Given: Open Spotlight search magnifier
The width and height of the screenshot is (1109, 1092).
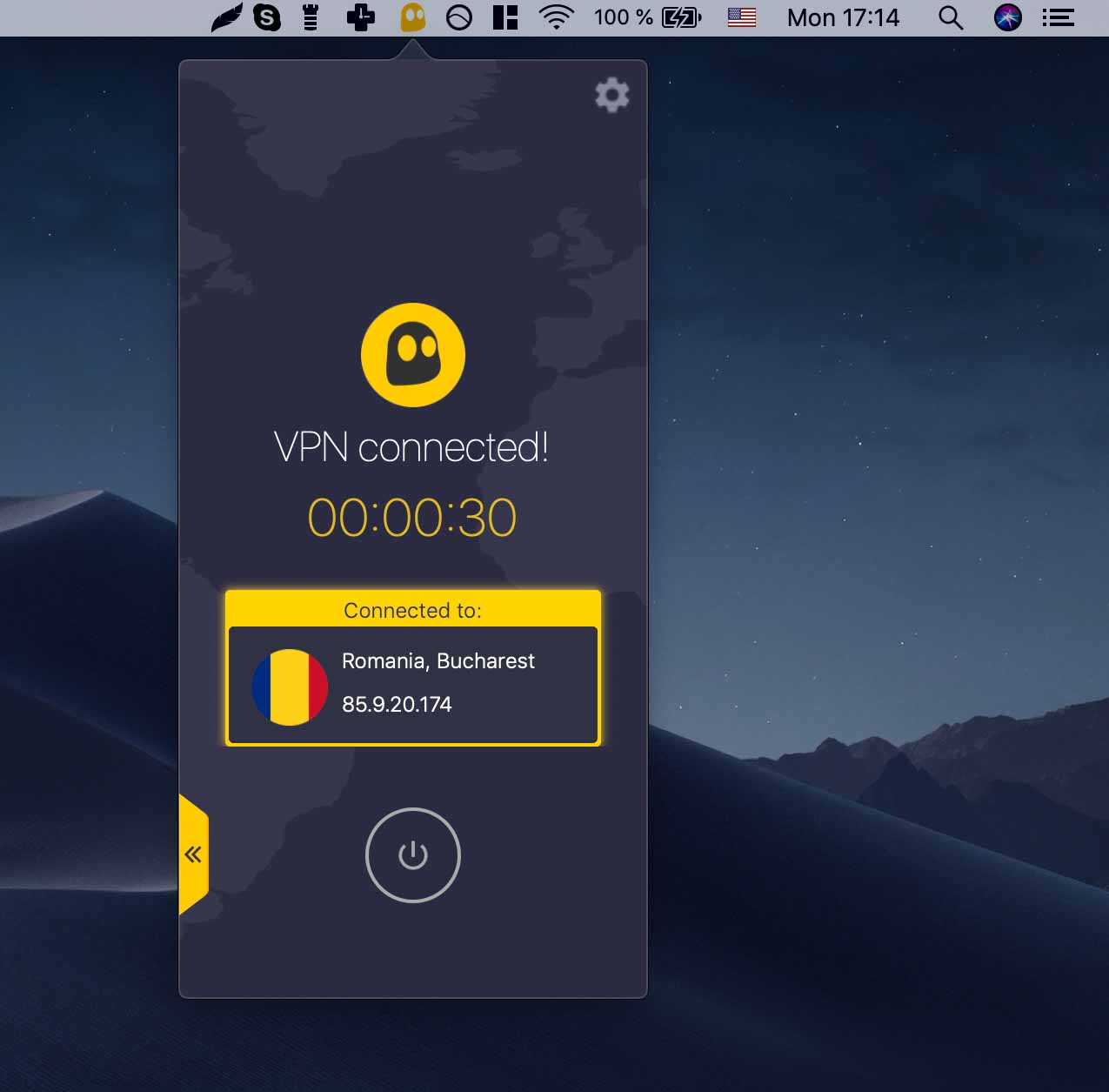Looking at the screenshot, I should point(951,17).
